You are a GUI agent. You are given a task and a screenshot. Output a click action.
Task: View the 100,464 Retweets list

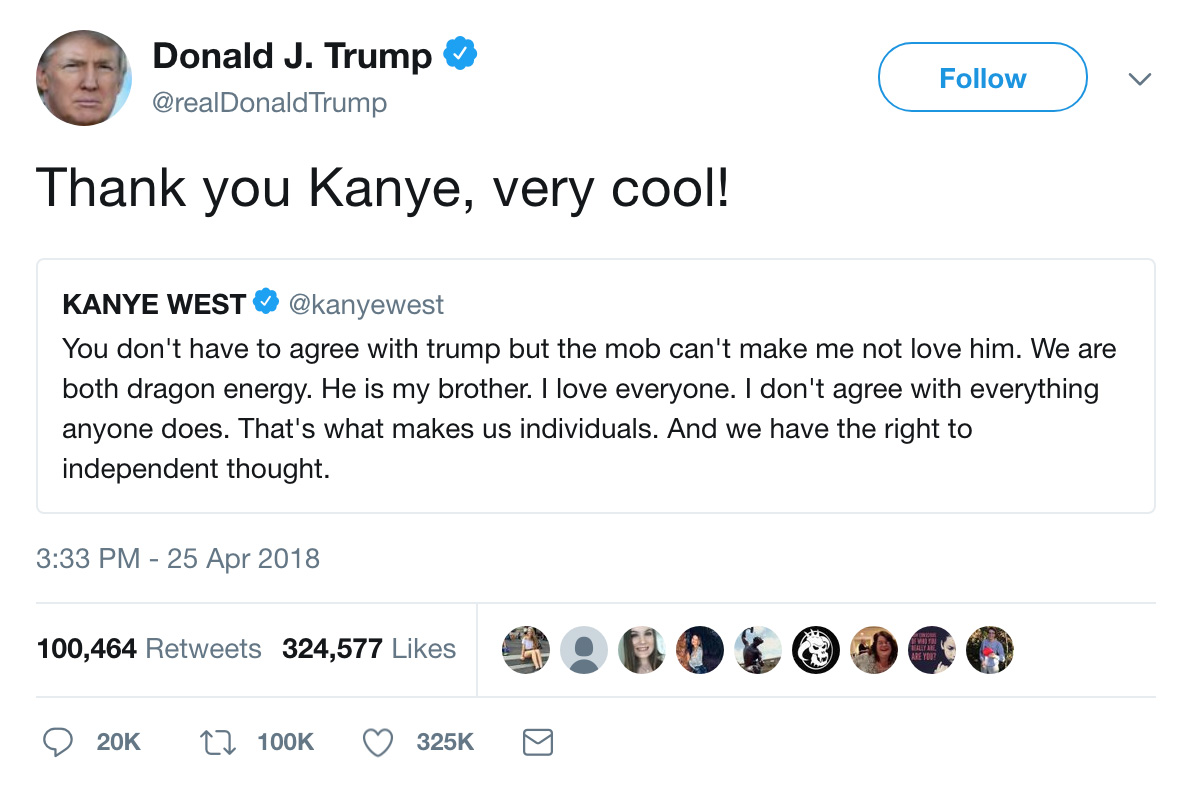[x=149, y=649]
